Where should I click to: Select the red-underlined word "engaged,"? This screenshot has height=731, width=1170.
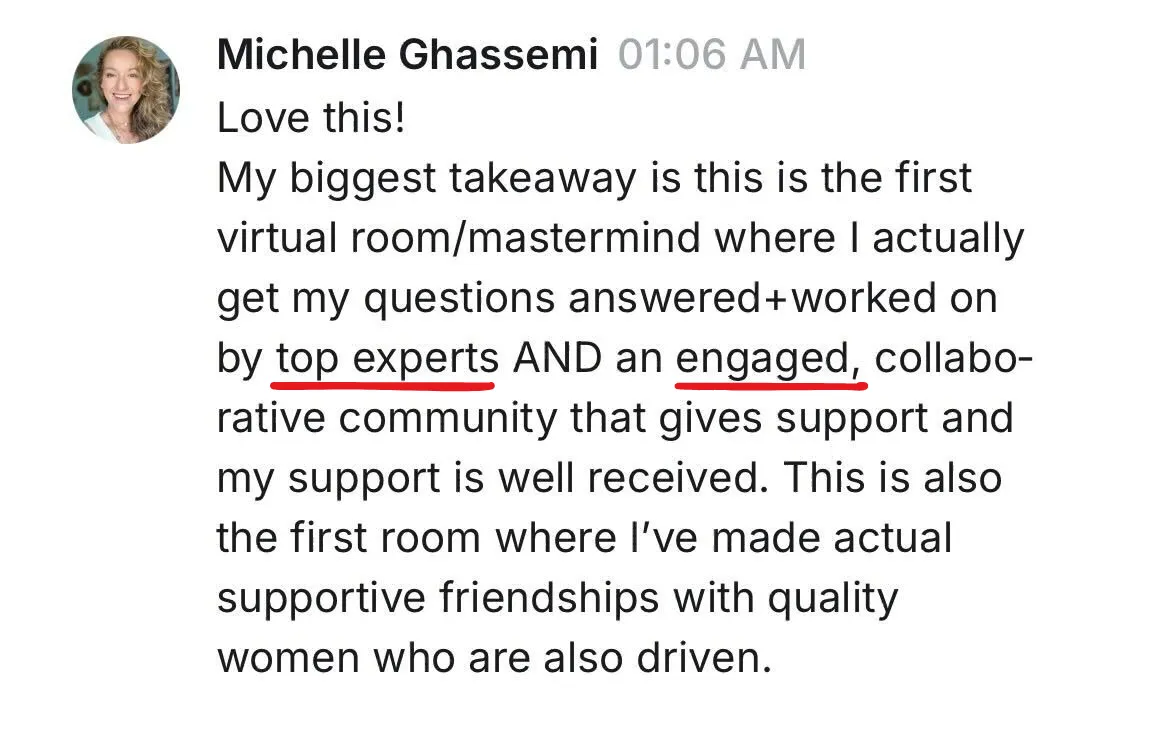coord(768,360)
